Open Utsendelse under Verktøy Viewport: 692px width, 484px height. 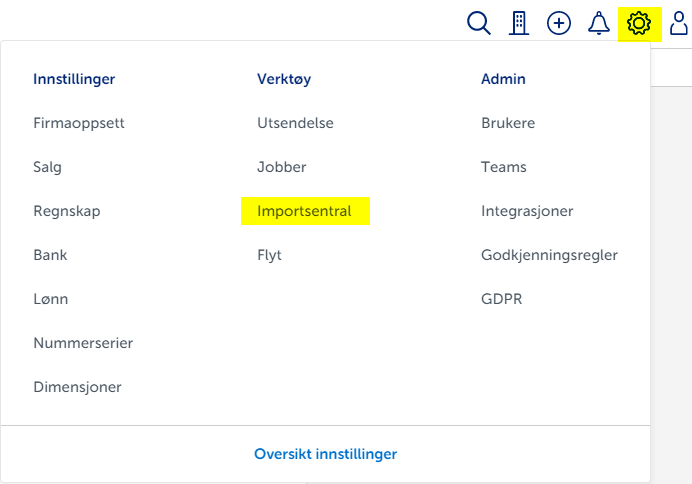click(295, 123)
